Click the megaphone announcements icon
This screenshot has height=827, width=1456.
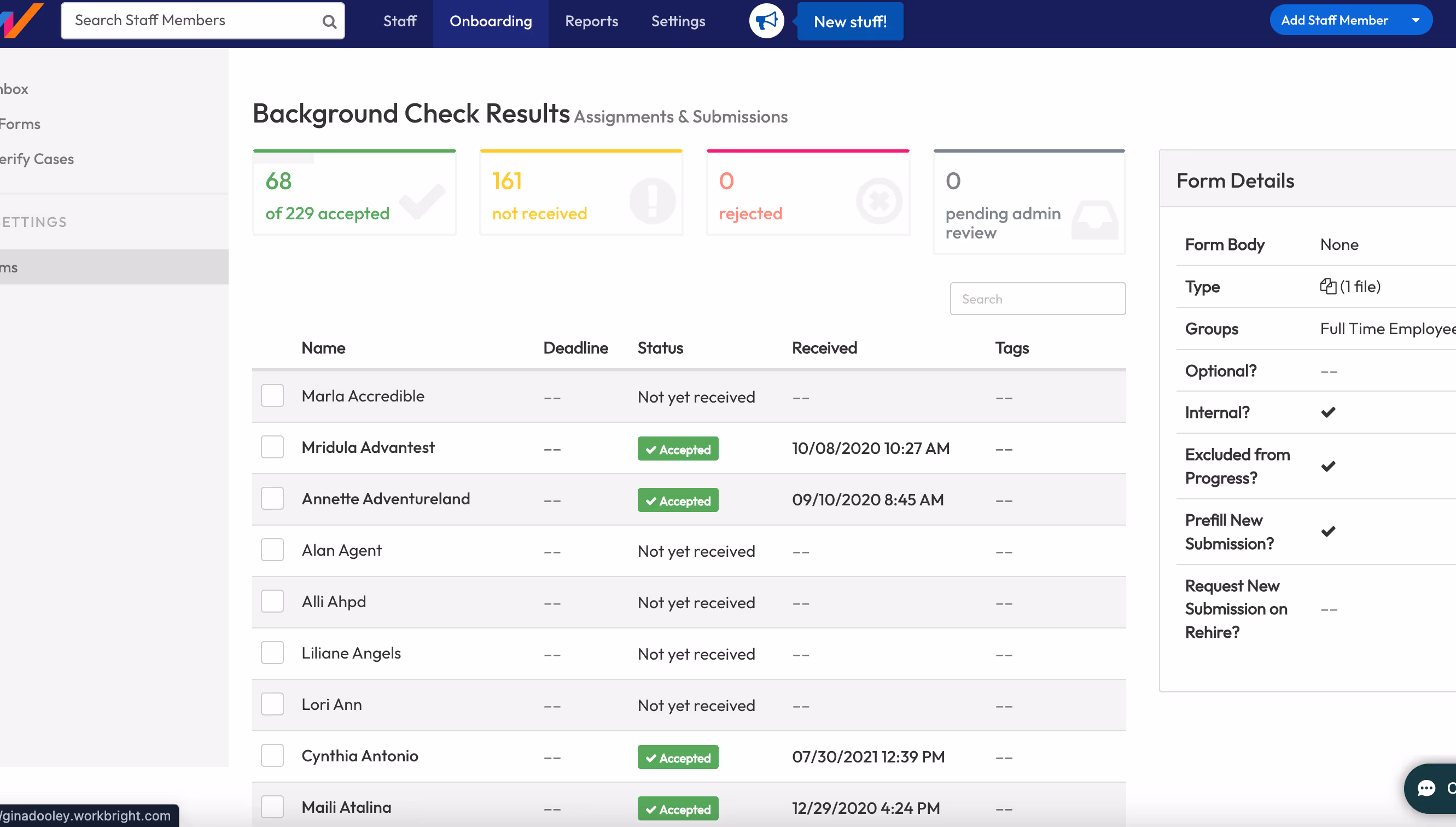766,21
